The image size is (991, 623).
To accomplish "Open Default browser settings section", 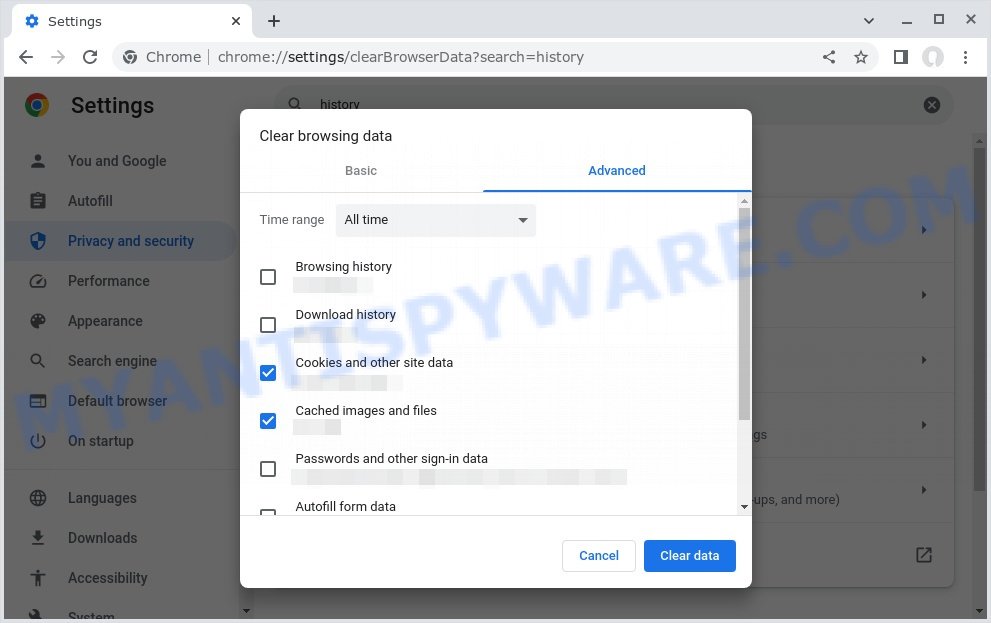I will [x=118, y=401].
